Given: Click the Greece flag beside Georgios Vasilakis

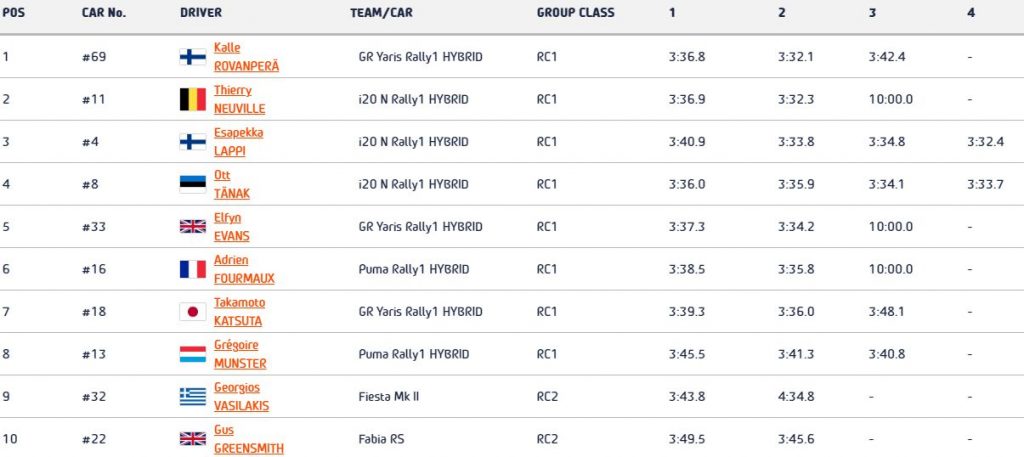Looking at the screenshot, I should (x=193, y=396).
